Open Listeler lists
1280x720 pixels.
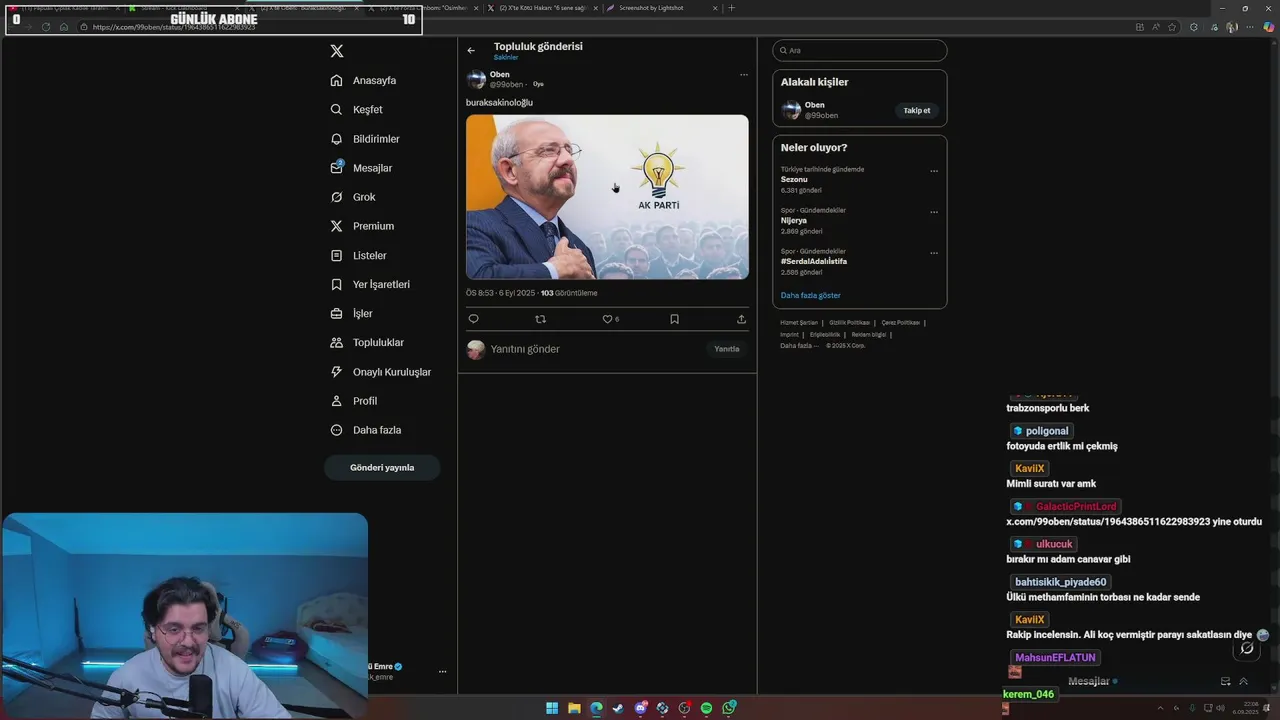(358, 255)
